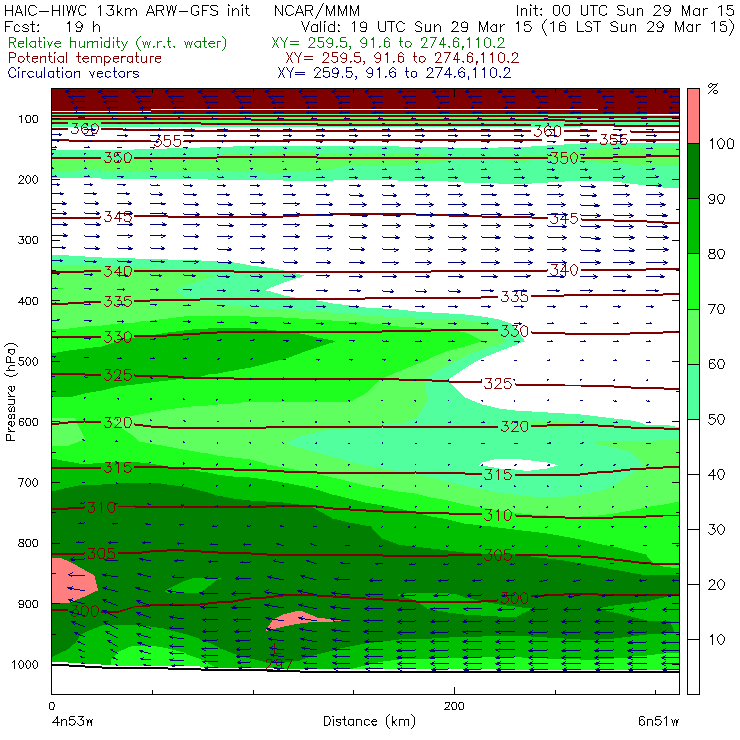The width and height of the screenshot is (740, 740).
Task: Click the 'NCAR/MMM' header text
Action: tap(317, 11)
